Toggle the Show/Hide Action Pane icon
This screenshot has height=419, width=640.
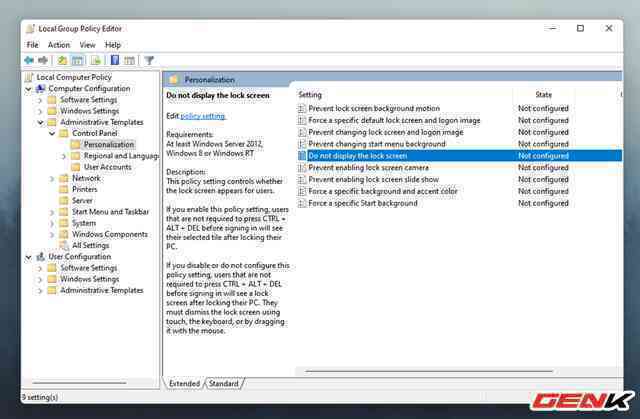point(129,60)
